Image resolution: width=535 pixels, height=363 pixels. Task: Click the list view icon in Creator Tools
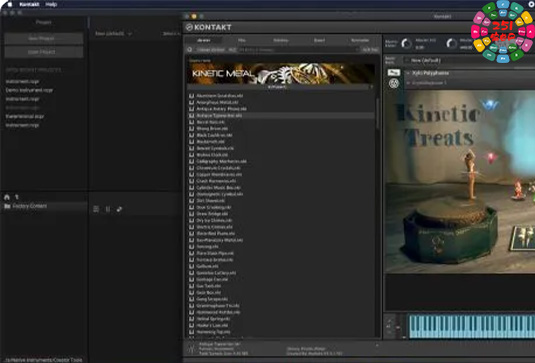coord(96,209)
